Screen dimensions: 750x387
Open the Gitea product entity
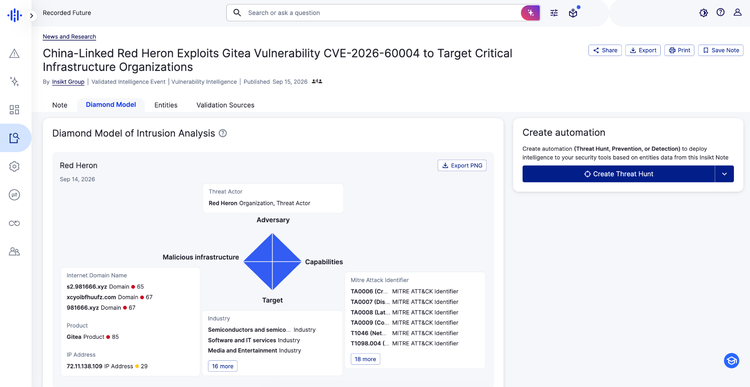click(74, 337)
